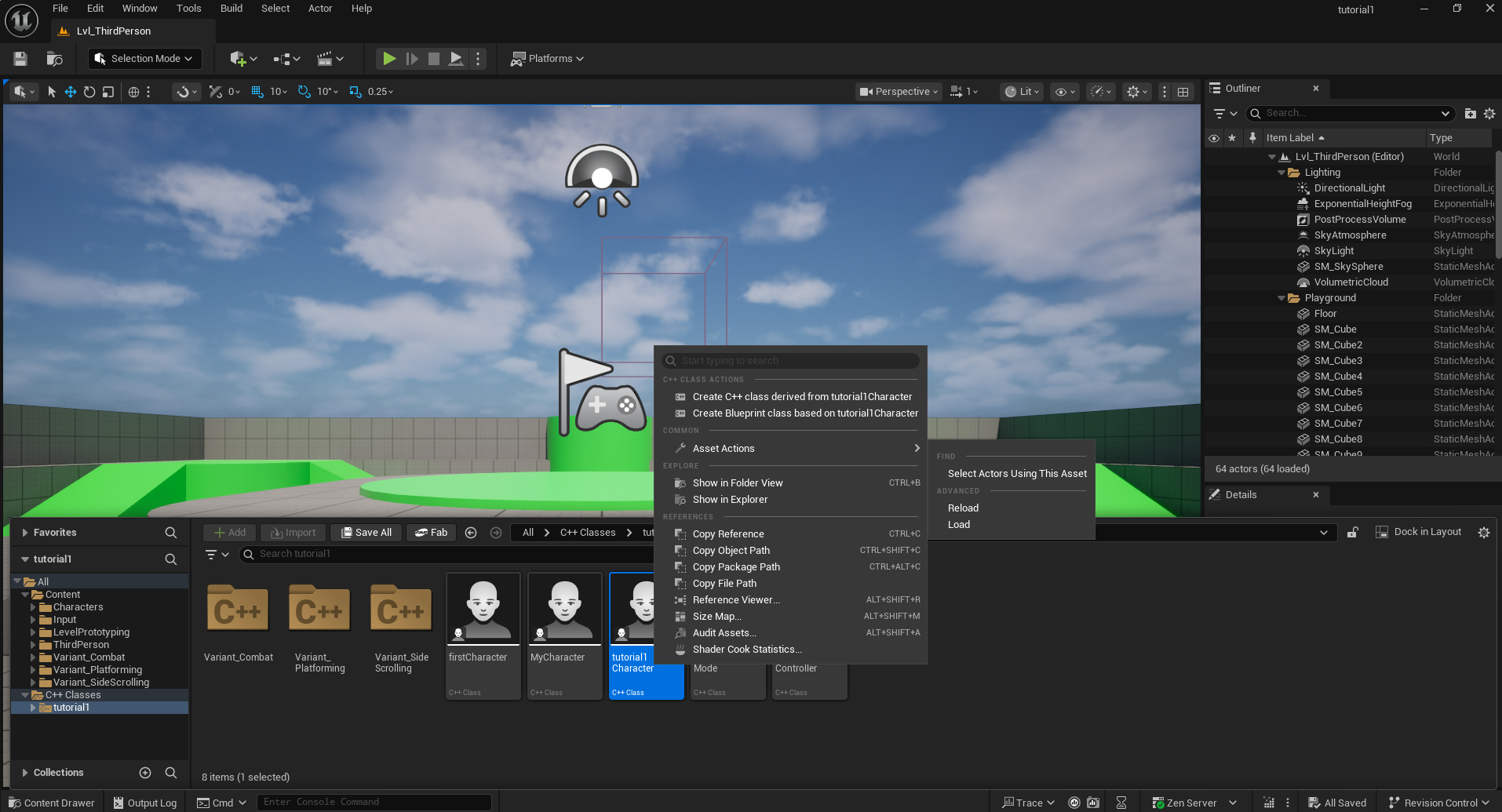Screen dimensions: 1502x812
Task: Choose Copy File Path in context menu
Action: coord(724,584)
